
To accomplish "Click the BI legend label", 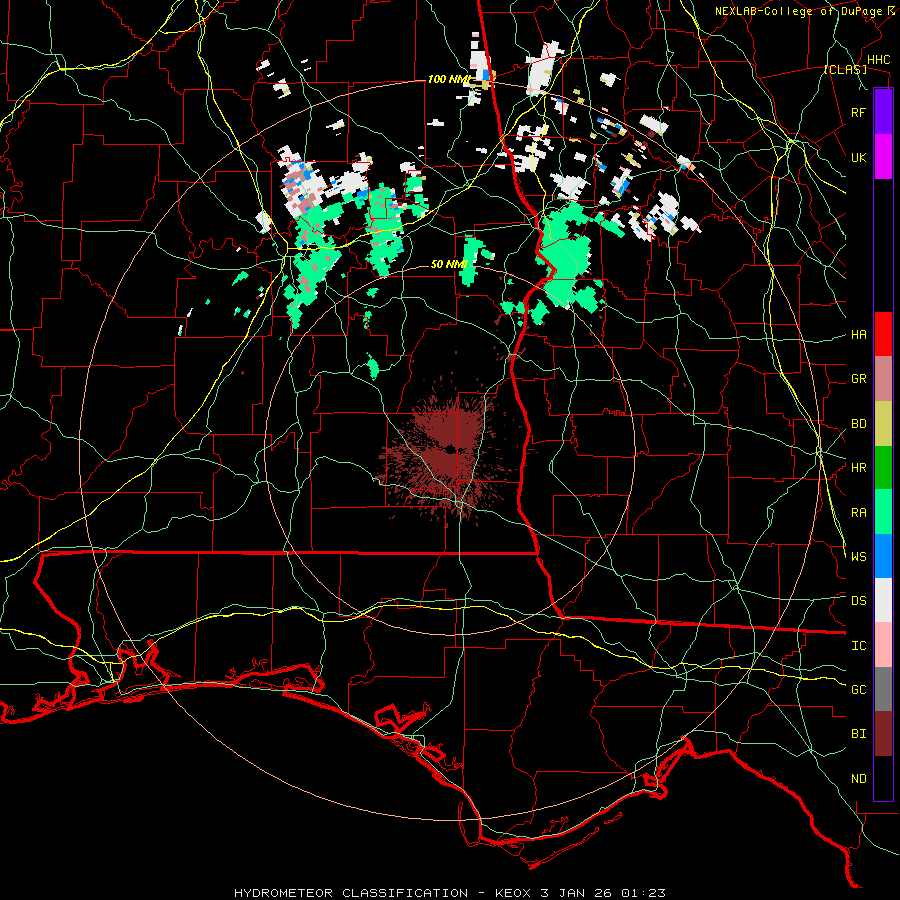I will pyautogui.click(x=859, y=734).
